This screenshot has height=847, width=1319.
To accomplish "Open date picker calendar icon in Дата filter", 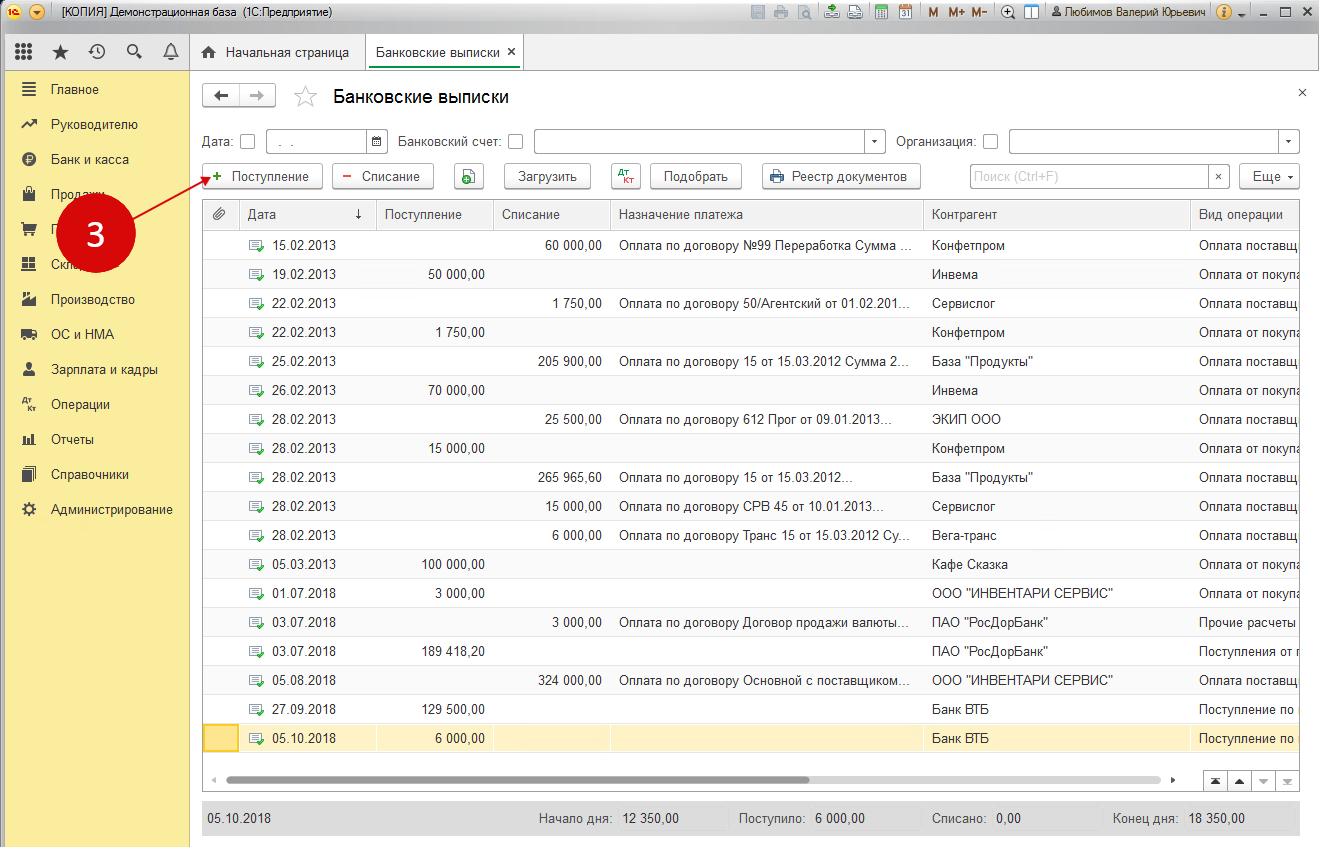I will pyautogui.click(x=377, y=141).
